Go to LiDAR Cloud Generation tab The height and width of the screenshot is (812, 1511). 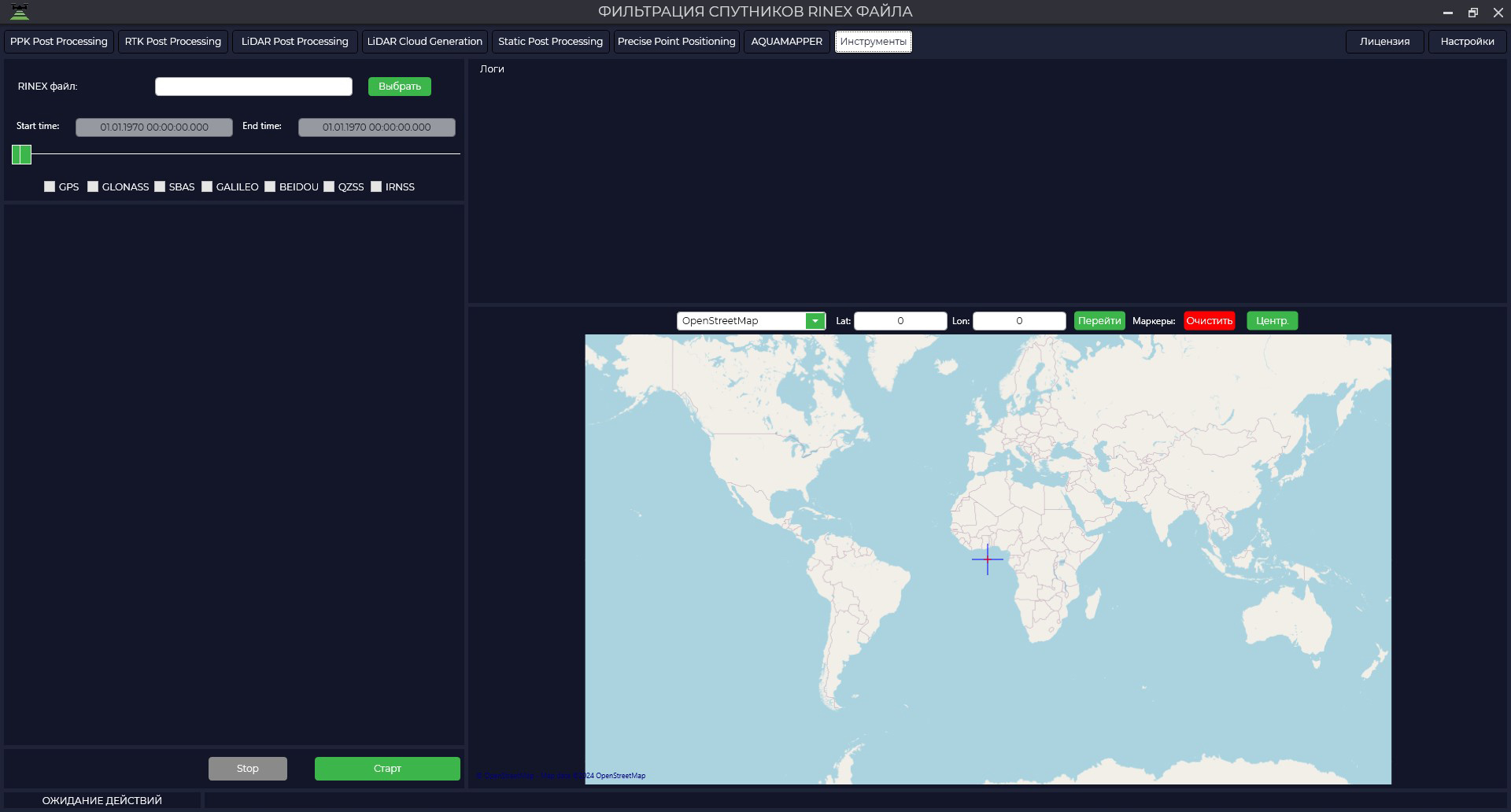425,42
